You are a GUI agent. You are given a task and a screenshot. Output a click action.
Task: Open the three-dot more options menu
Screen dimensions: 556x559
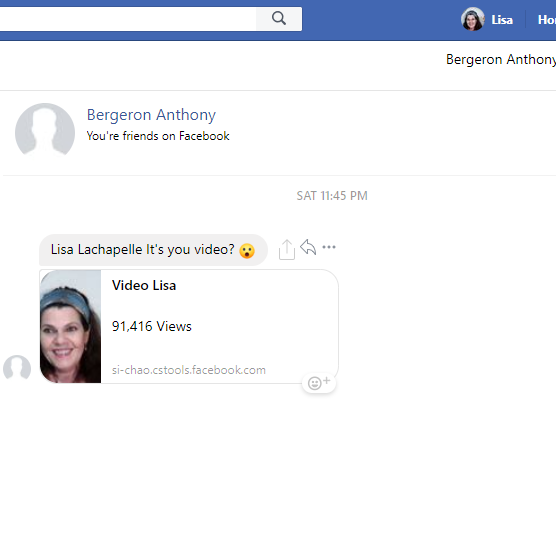[x=329, y=247]
